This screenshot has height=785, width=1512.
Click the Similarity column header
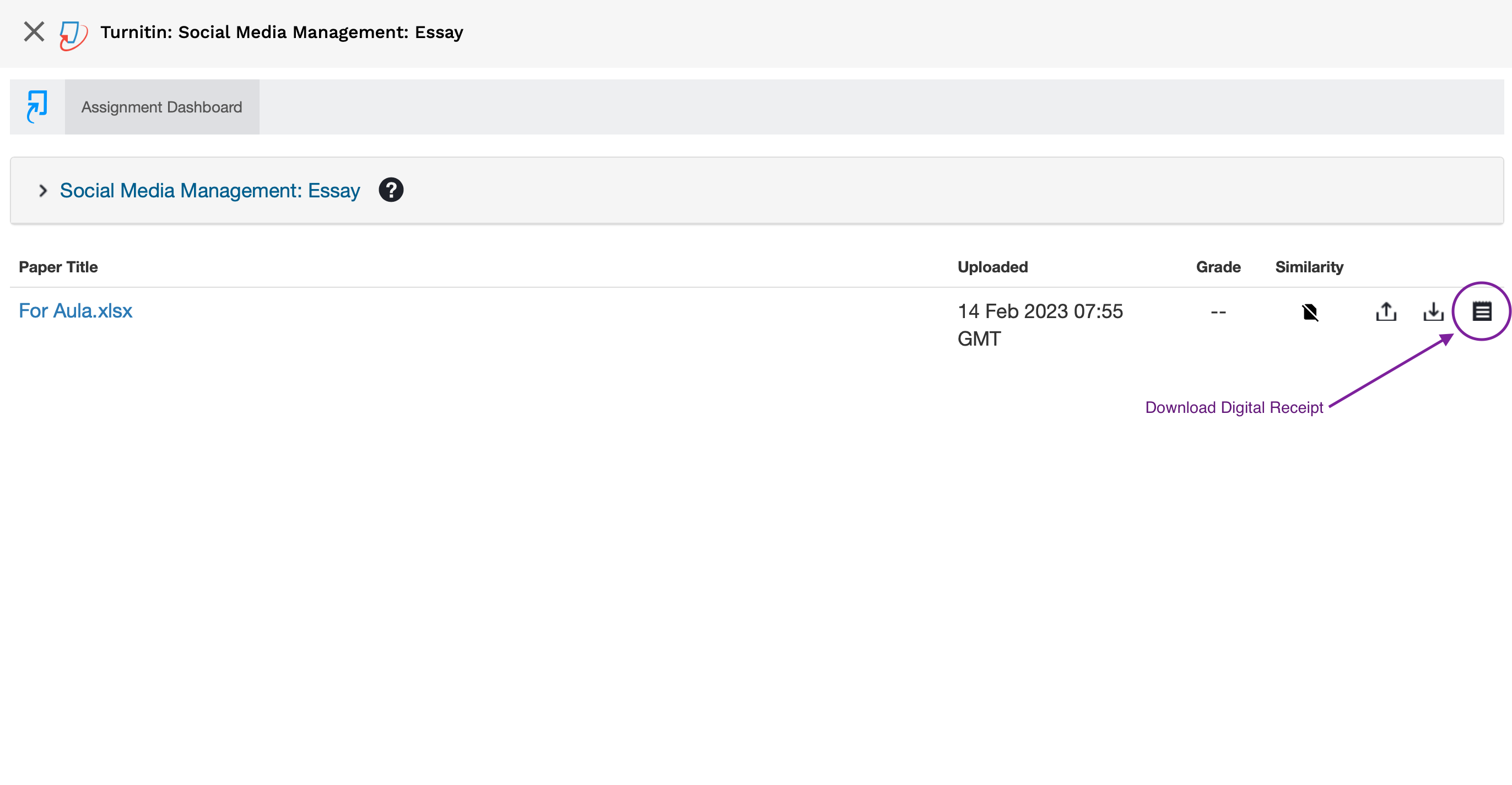point(1309,267)
